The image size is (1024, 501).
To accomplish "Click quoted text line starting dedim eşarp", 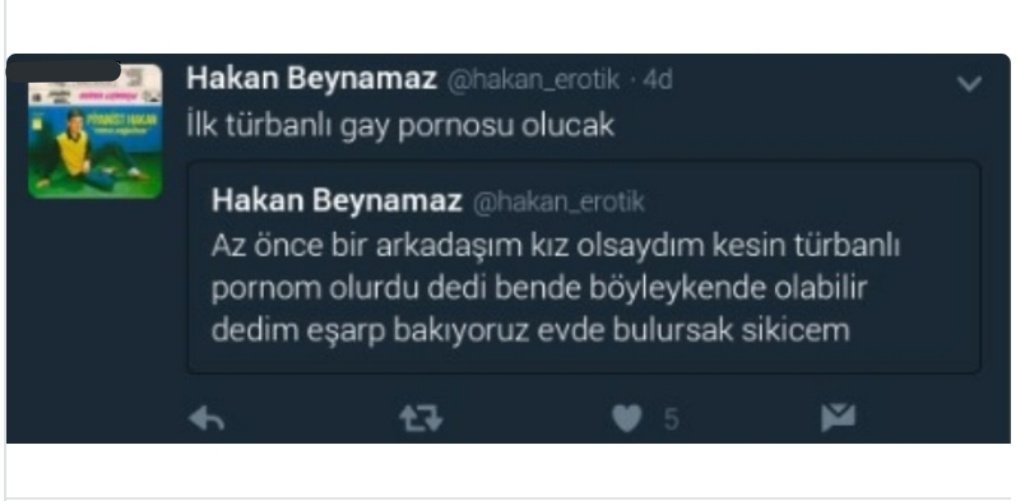I will [530, 331].
